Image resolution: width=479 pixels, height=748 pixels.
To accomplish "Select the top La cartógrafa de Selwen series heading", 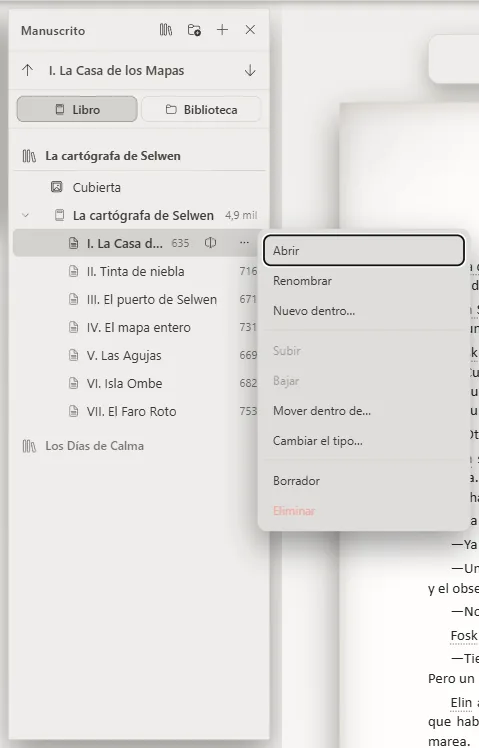I will 139,156.
